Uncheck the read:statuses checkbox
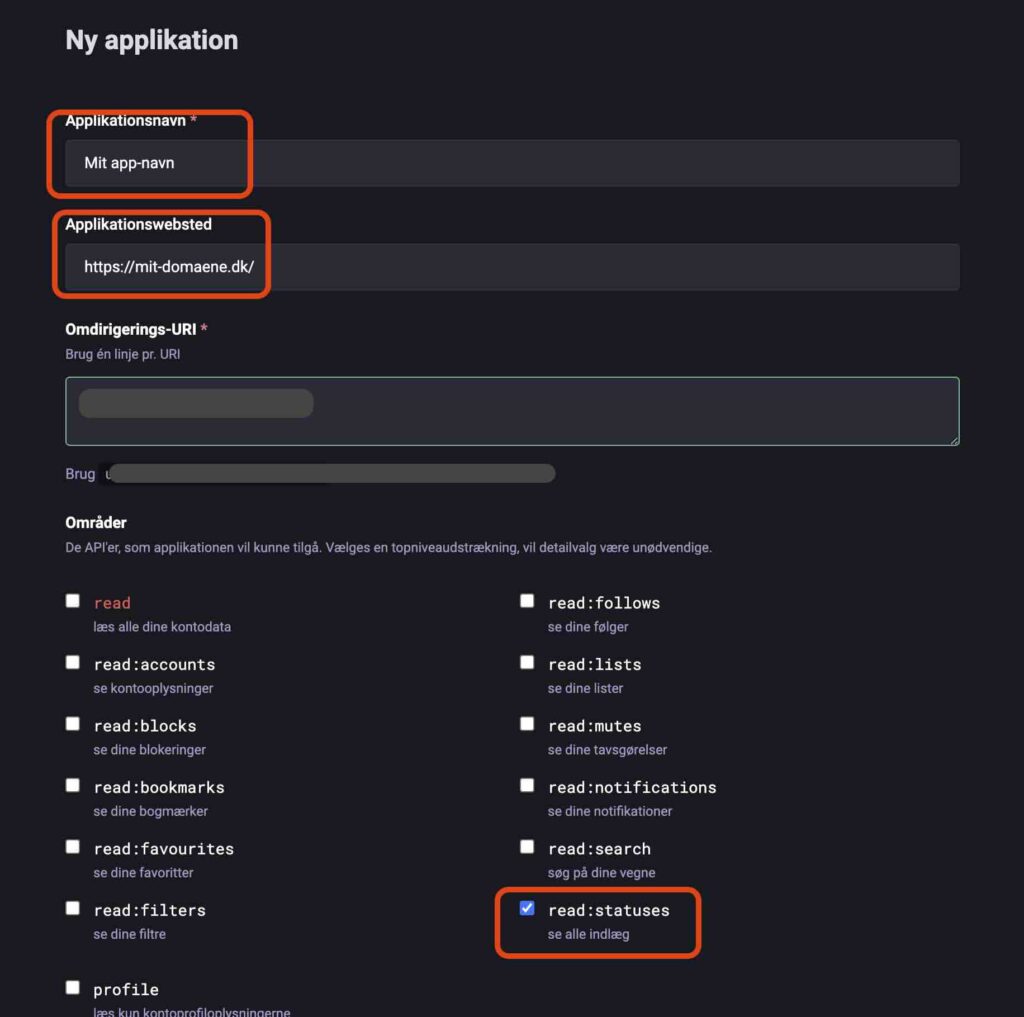Screen dimensions: 1024x1017 click(x=527, y=908)
